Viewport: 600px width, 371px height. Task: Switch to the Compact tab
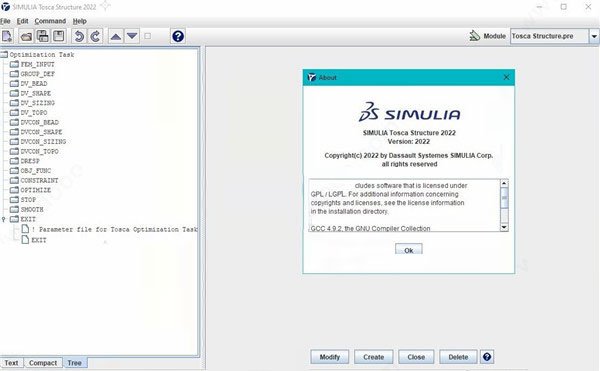coord(43,363)
